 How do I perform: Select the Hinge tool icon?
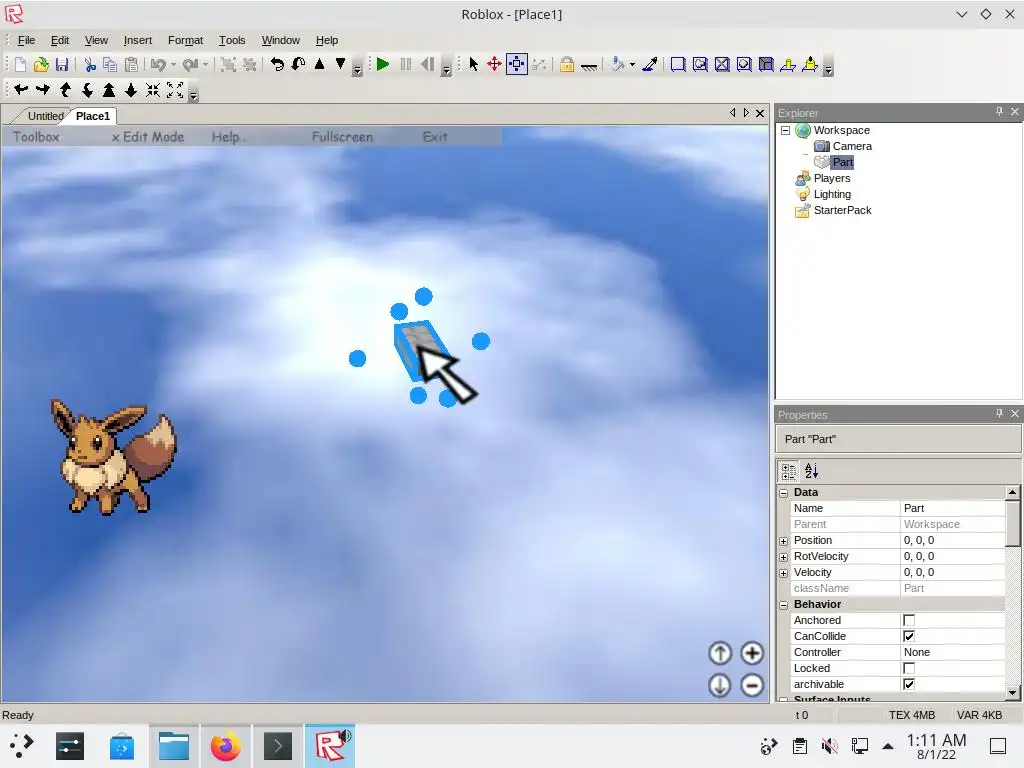tap(788, 64)
